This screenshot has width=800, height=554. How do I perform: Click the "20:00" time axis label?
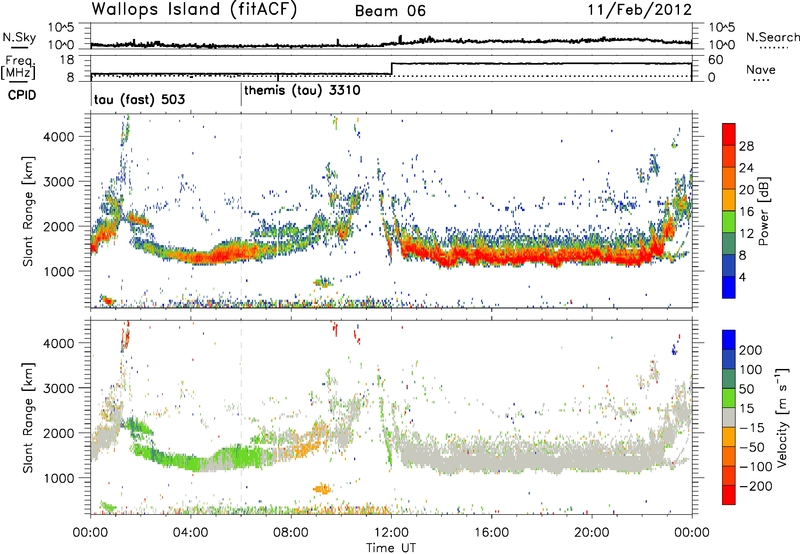pos(592,533)
